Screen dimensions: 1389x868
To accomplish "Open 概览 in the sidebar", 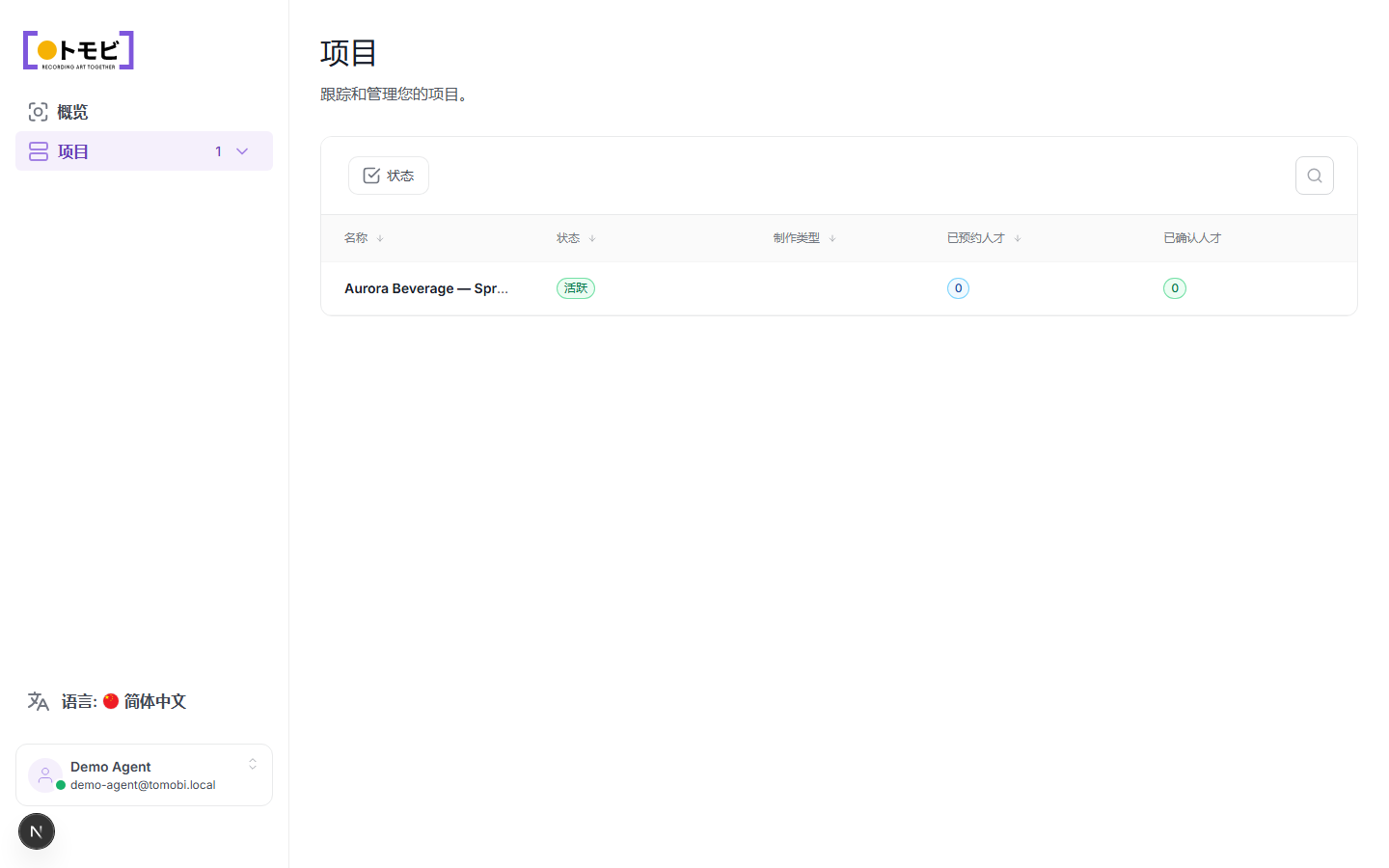I will (144, 112).
